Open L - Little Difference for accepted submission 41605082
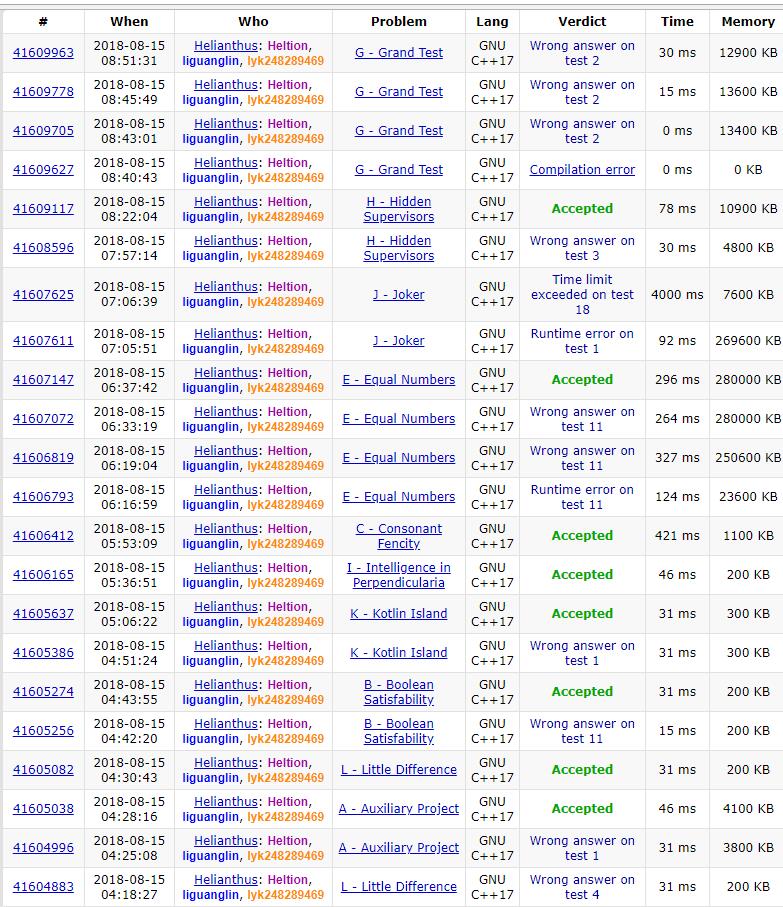This screenshot has height=907, width=783. tap(399, 770)
